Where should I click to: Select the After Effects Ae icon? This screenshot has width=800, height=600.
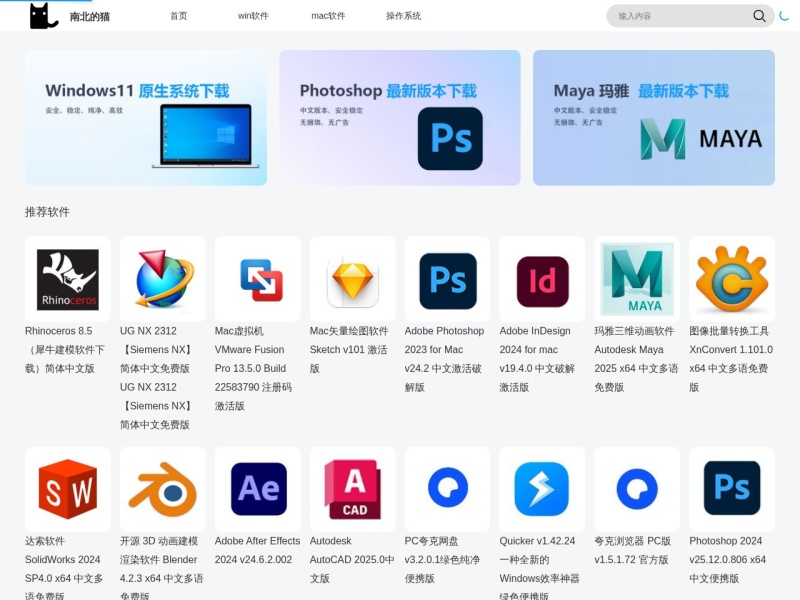(x=258, y=489)
